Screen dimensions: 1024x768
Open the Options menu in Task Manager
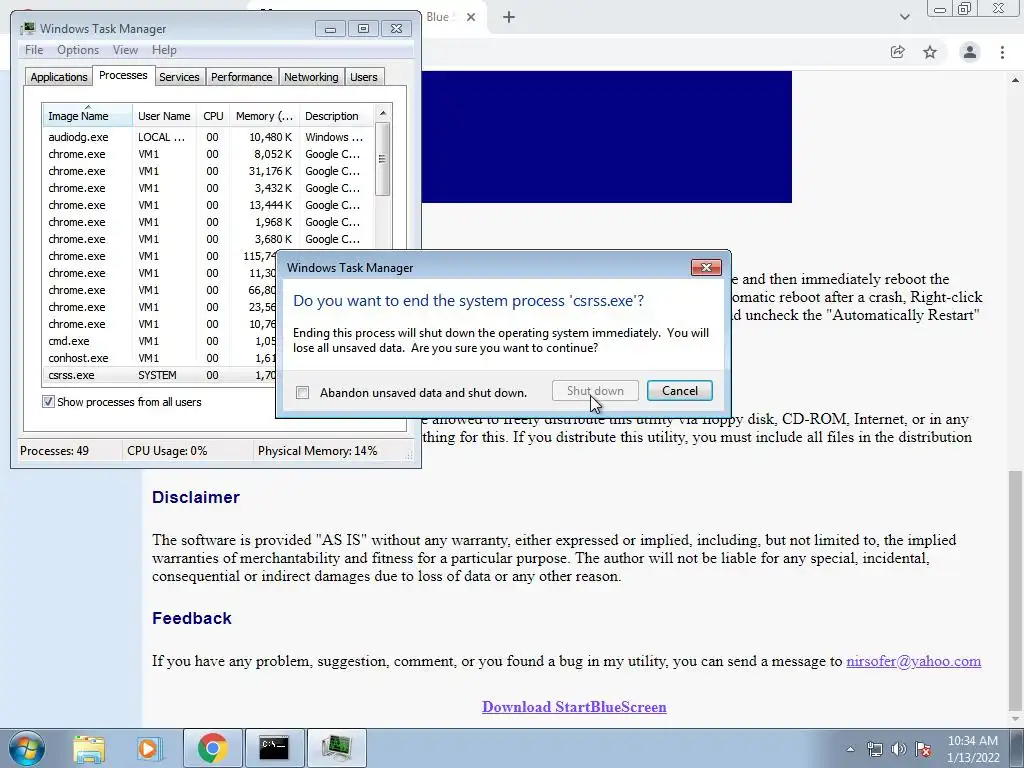(78, 50)
